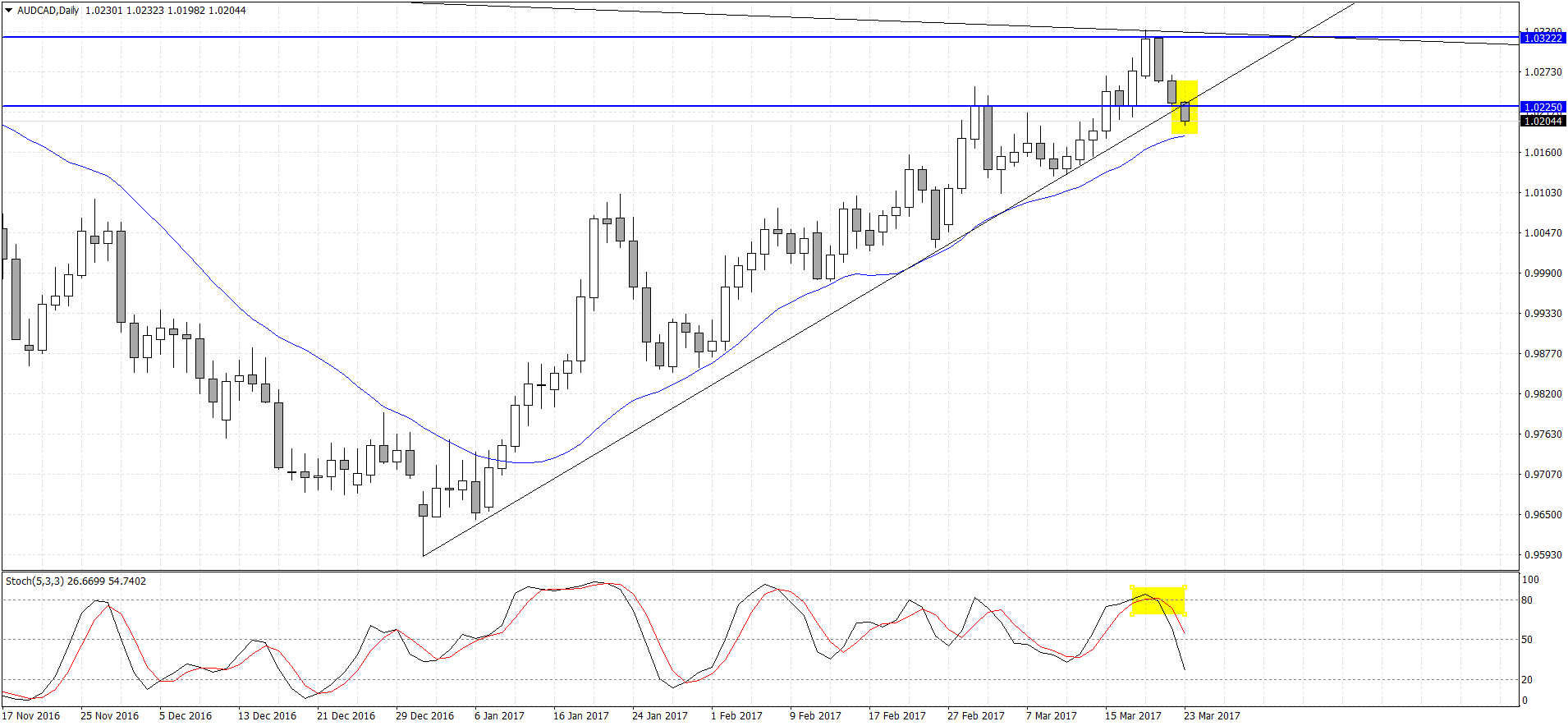The width and height of the screenshot is (1568, 726).
Task: Click the 0.99330 price axis label
Action: pyautogui.click(x=1543, y=314)
